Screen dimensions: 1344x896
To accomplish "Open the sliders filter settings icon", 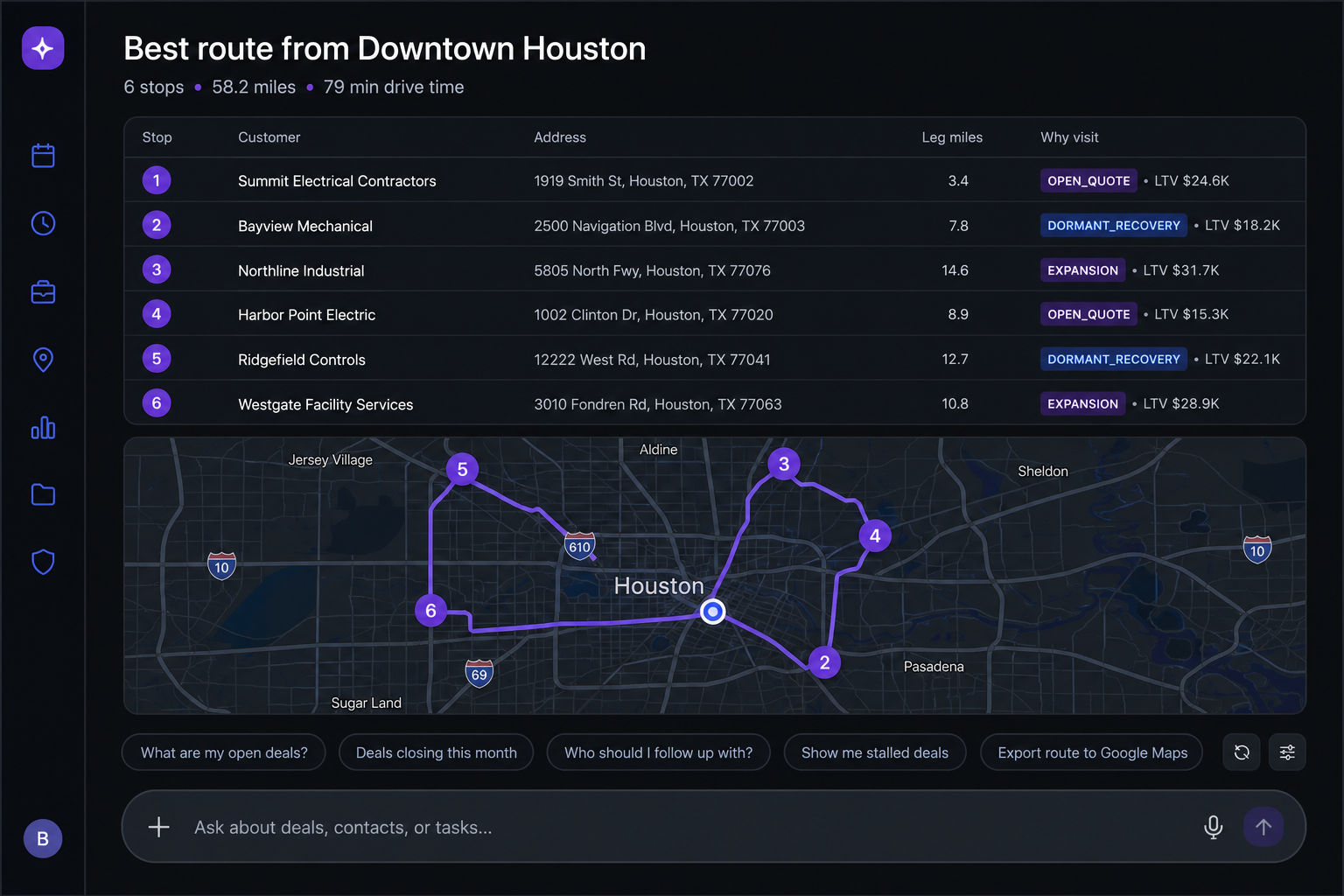I will tap(1287, 752).
